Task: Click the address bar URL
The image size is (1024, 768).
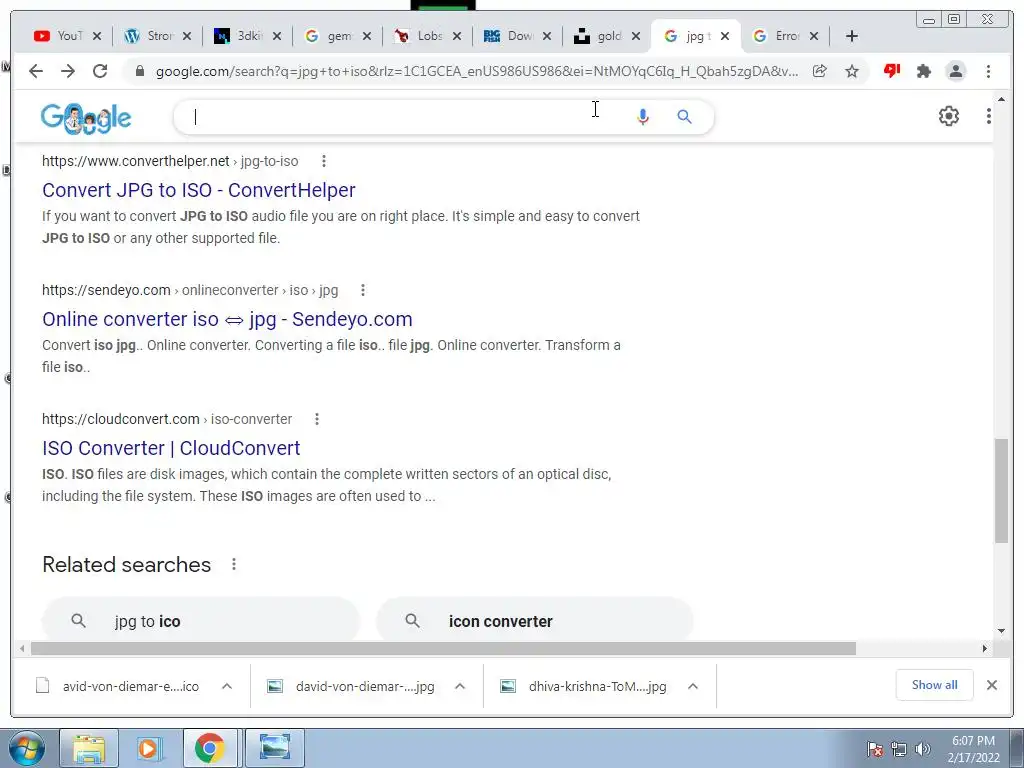Action: coord(477,71)
